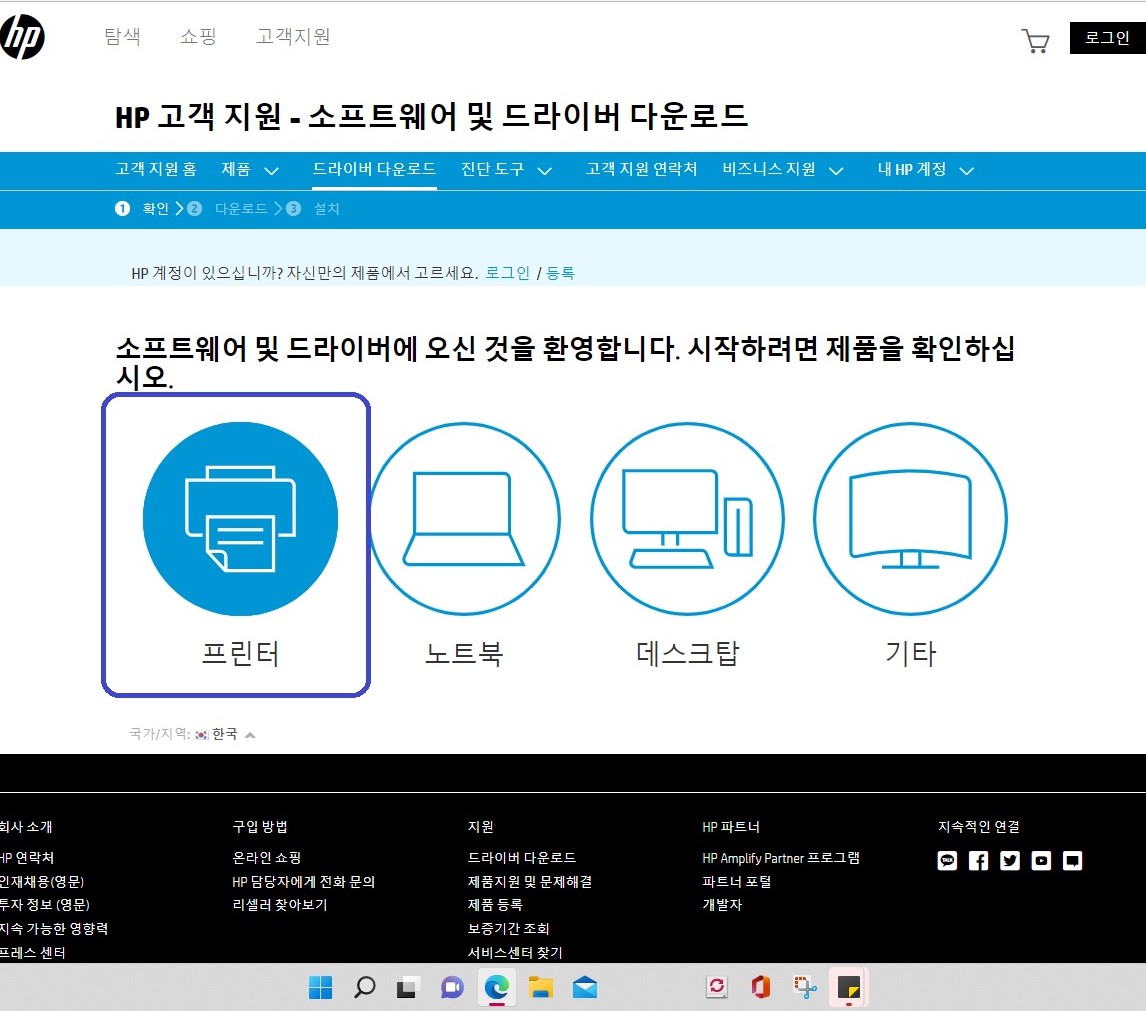This screenshot has width=1146, height=1011.
Task: Visit HP's Facebook page via footer icon
Action: [978, 860]
